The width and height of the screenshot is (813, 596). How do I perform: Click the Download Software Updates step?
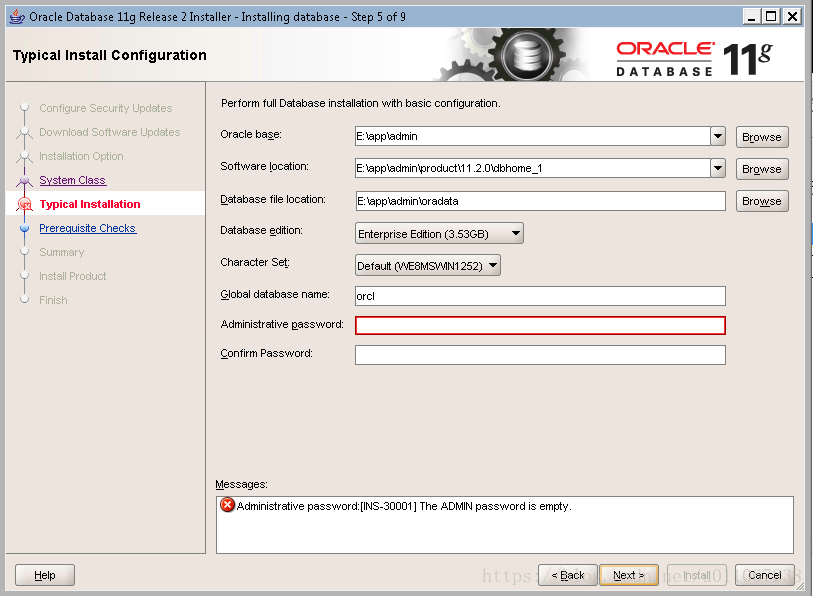click(110, 132)
